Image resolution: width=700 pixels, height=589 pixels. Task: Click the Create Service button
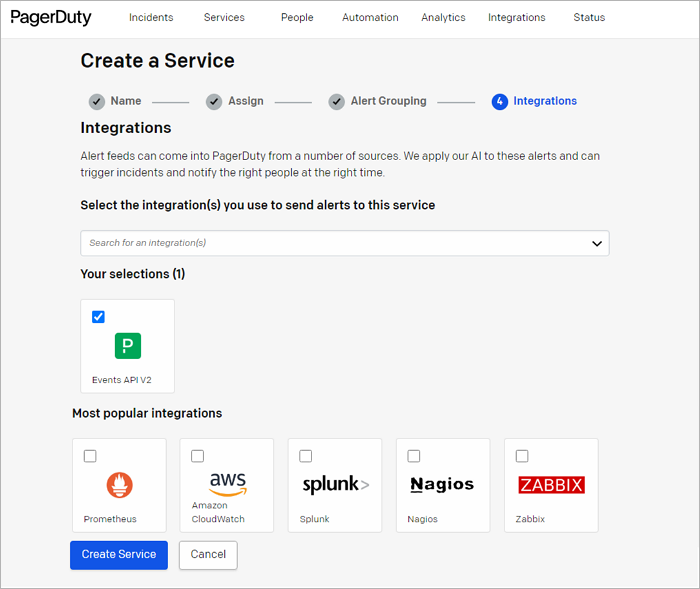tap(119, 555)
